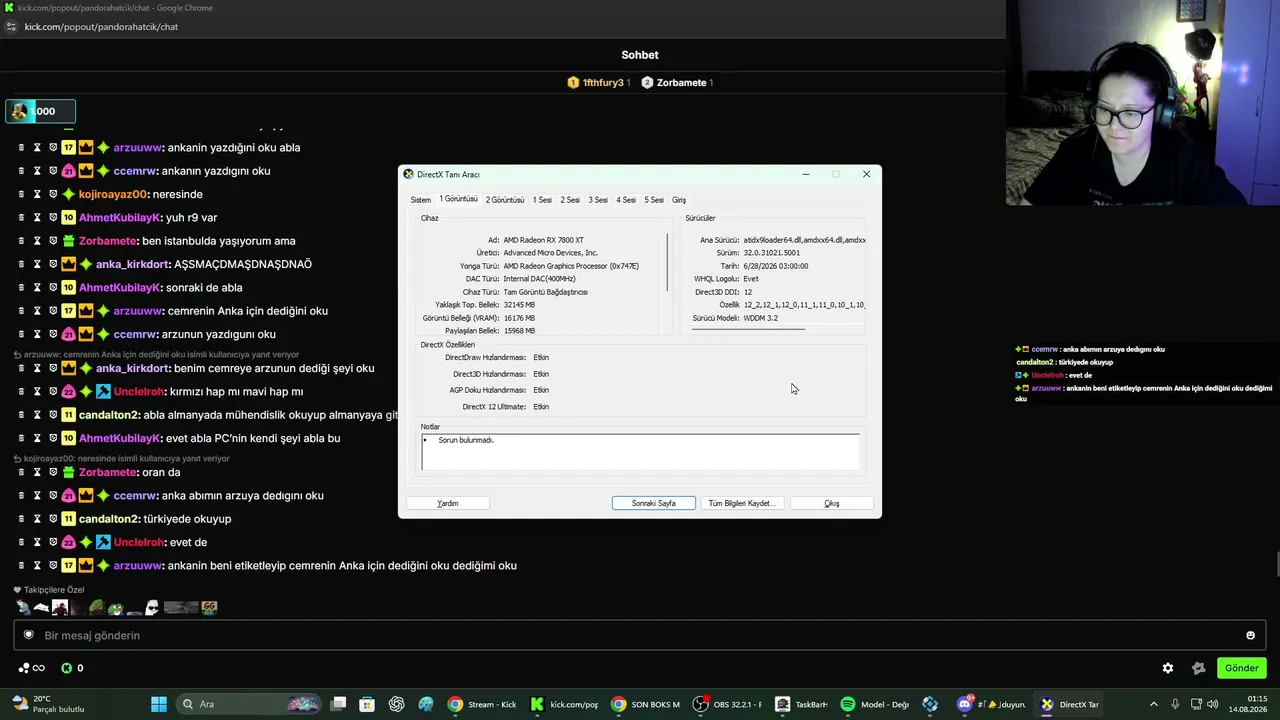This screenshot has height=720, width=1280.
Task: Click the taskbar search box Ara
Action: [250, 704]
